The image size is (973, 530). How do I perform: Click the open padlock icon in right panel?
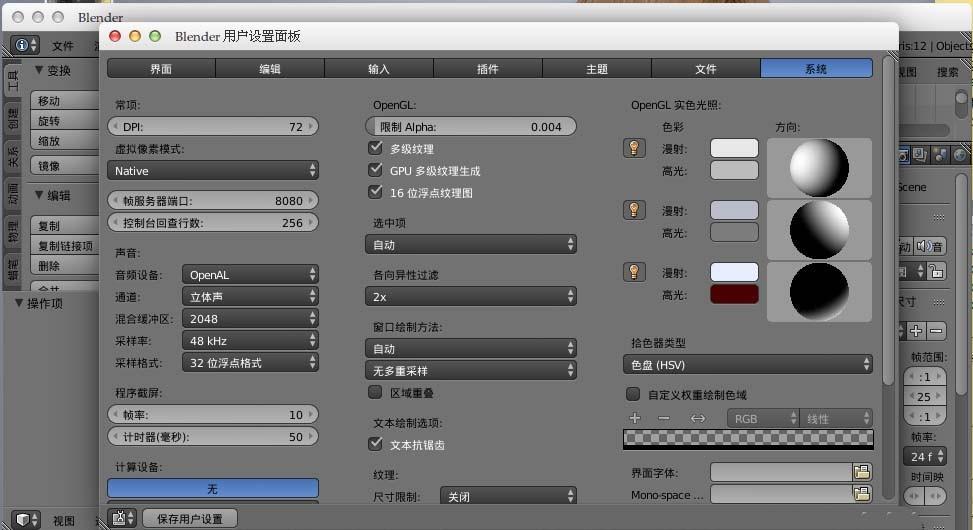click(x=936, y=271)
